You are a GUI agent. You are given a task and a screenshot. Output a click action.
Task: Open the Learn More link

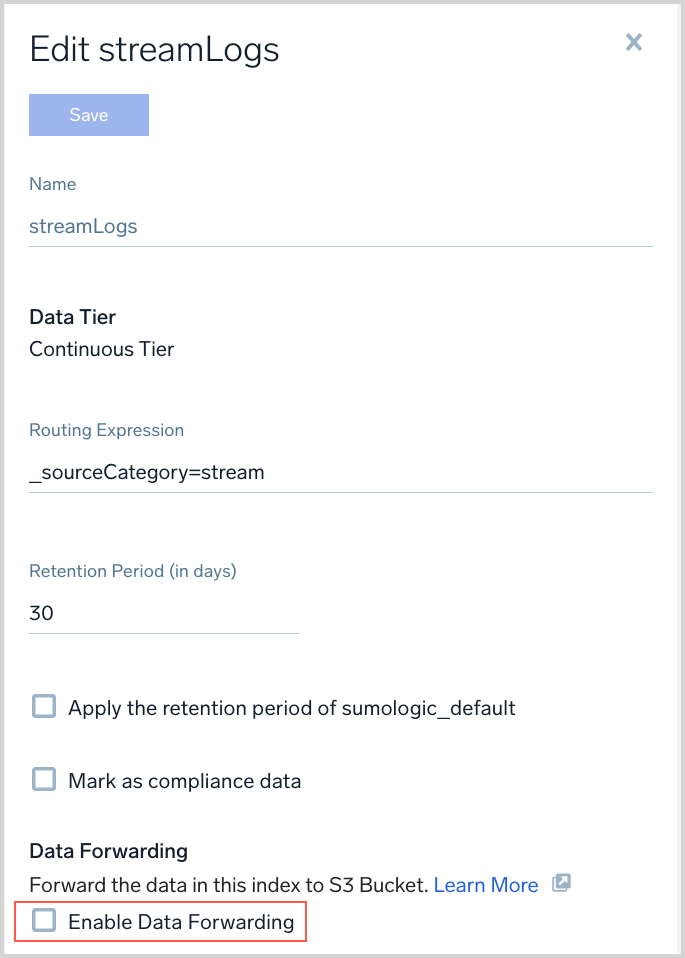pos(486,885)
